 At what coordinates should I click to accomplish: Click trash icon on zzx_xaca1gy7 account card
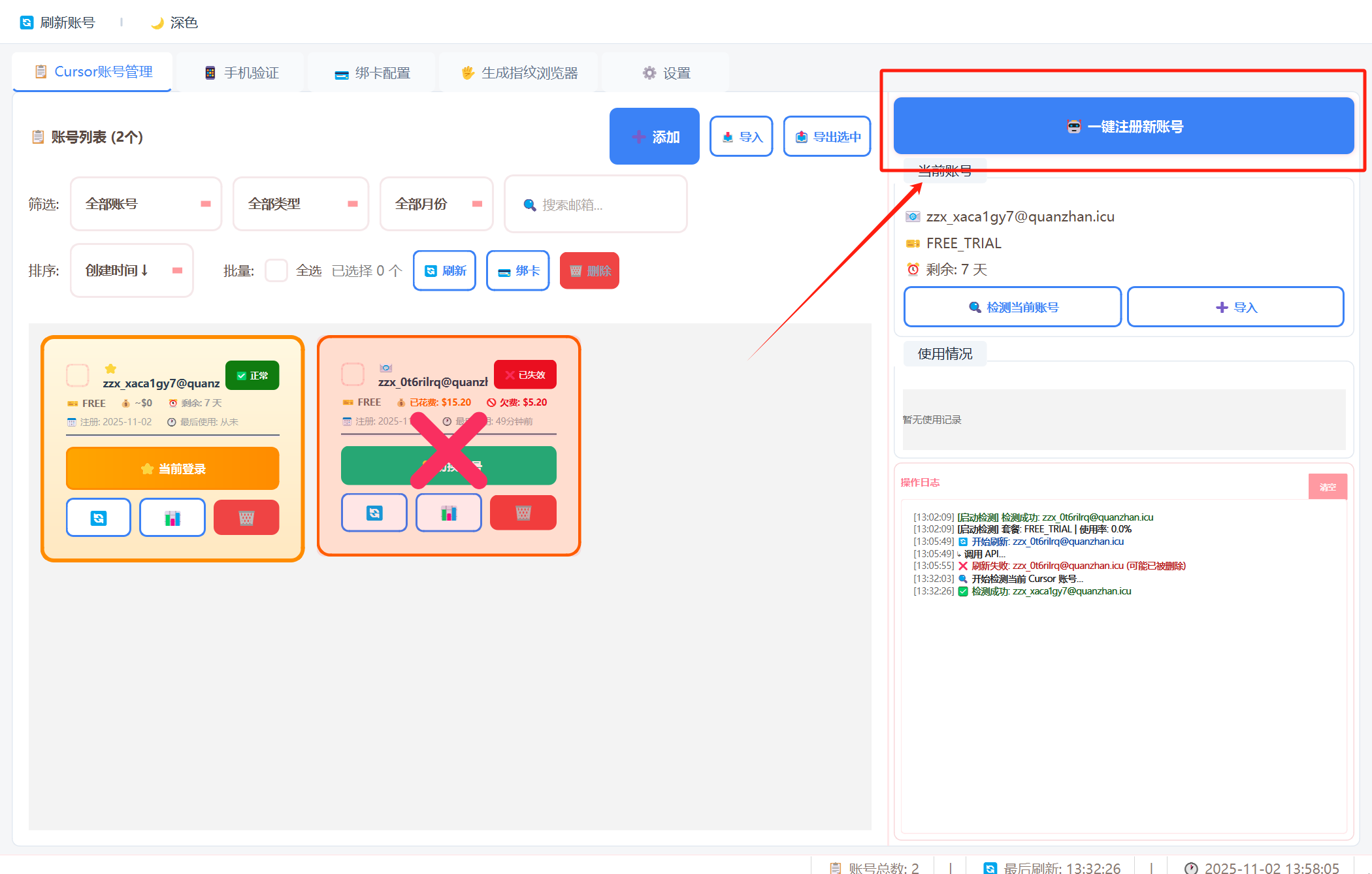coord(246,518)
